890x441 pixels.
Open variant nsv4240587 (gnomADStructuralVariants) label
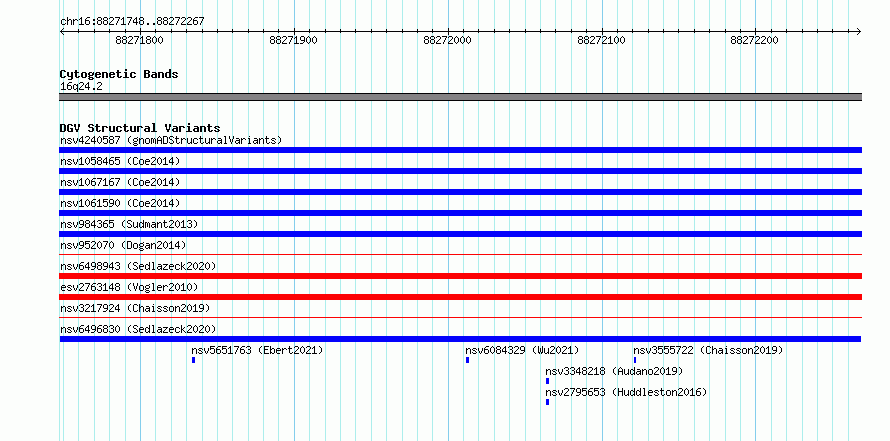[x=171, y=140]
